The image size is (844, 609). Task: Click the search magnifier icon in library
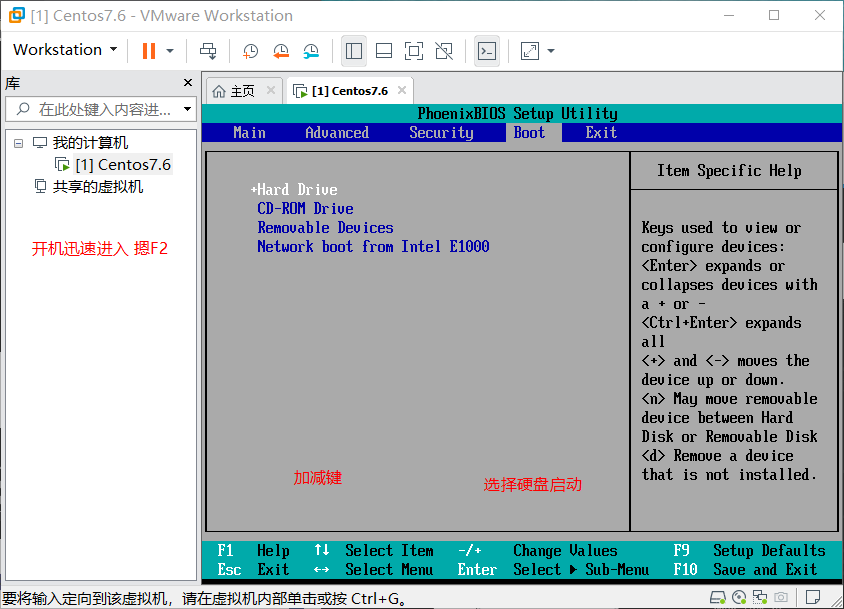point(23,109)
